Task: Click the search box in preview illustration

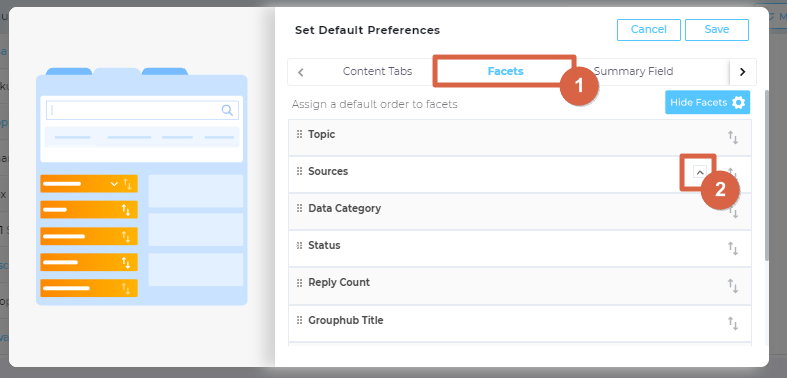Action: [x=142, y=110]
